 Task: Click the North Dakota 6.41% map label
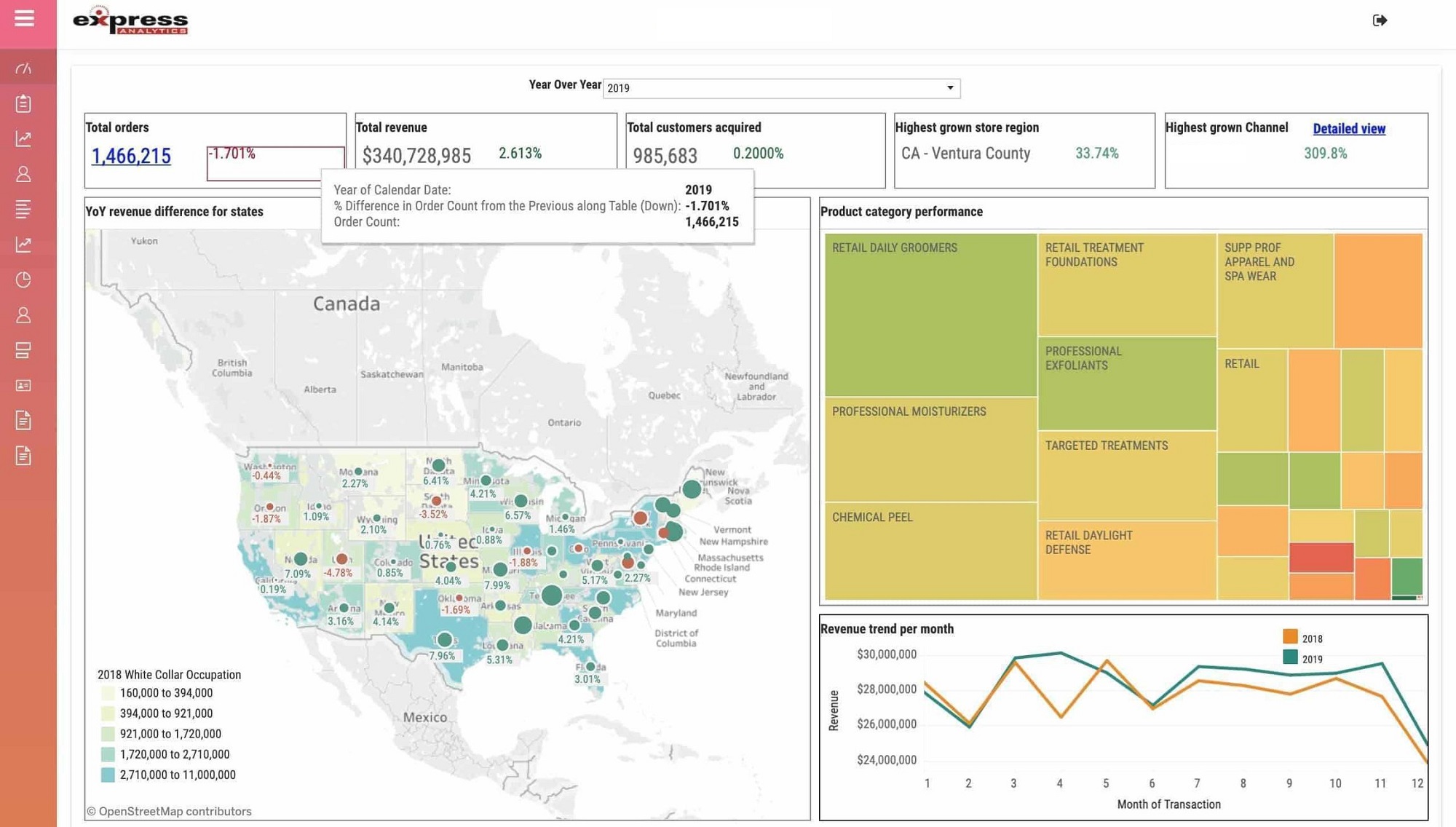click(436, 481)
